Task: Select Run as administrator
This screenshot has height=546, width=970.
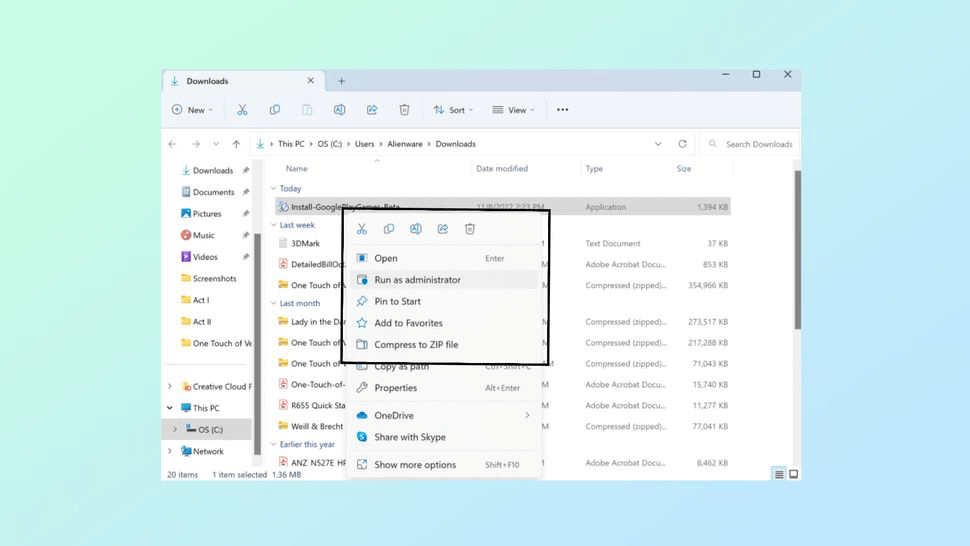Action: pyautogui.click(x=417, y=280)
